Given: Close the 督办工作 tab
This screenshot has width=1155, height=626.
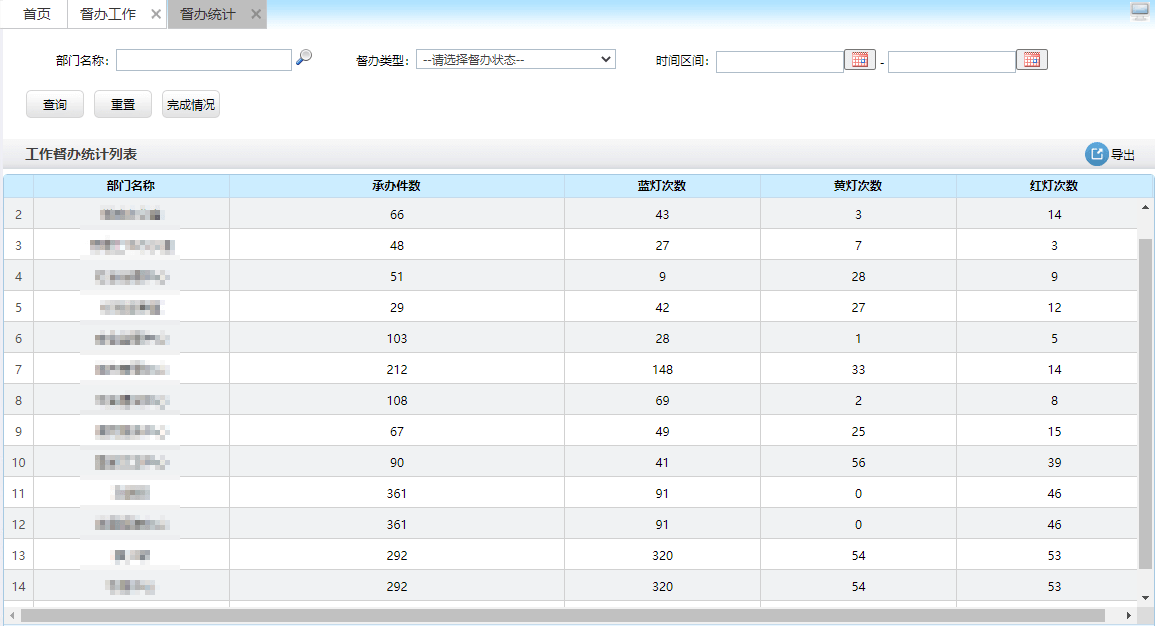Looking at the screenshot, I should click(x=155, y=14).
